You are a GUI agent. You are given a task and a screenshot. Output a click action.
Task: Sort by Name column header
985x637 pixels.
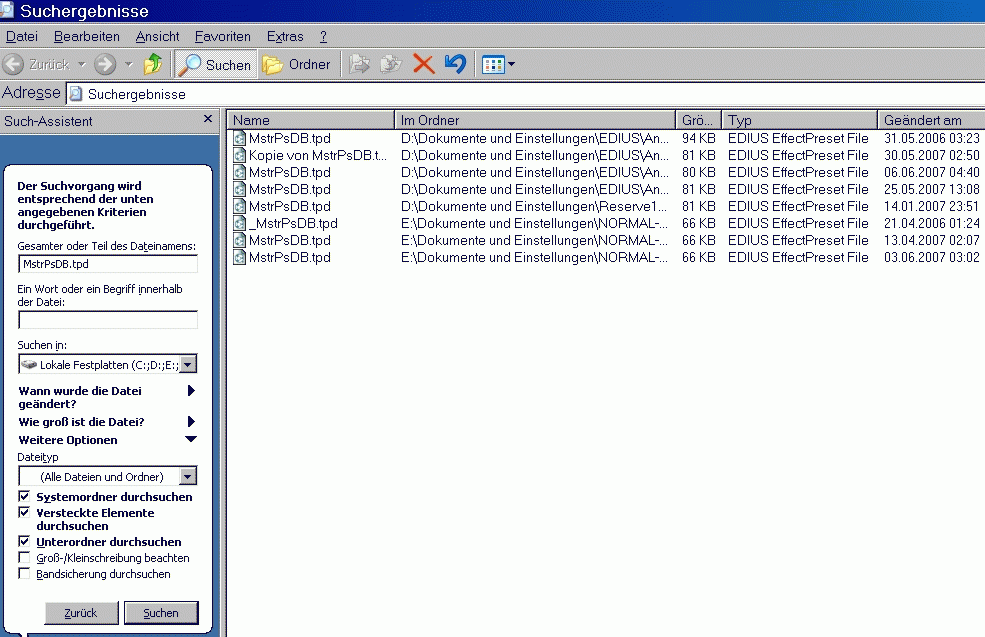click(311, 120)
